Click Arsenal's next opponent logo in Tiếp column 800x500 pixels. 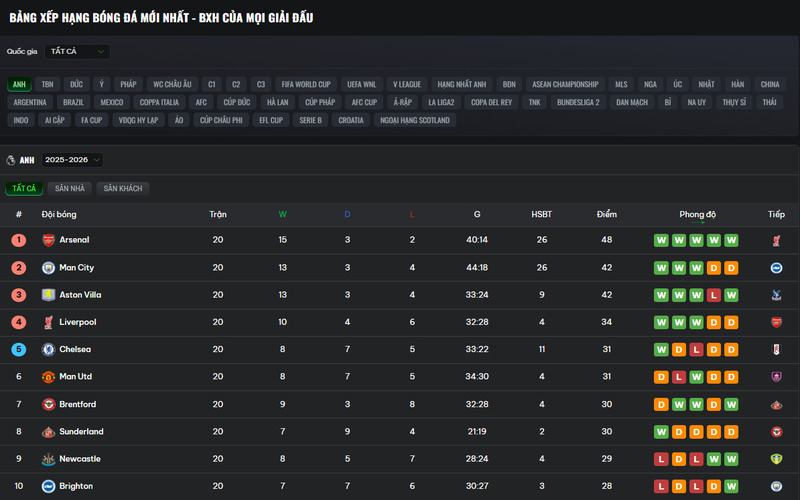(x=776, y=241)
